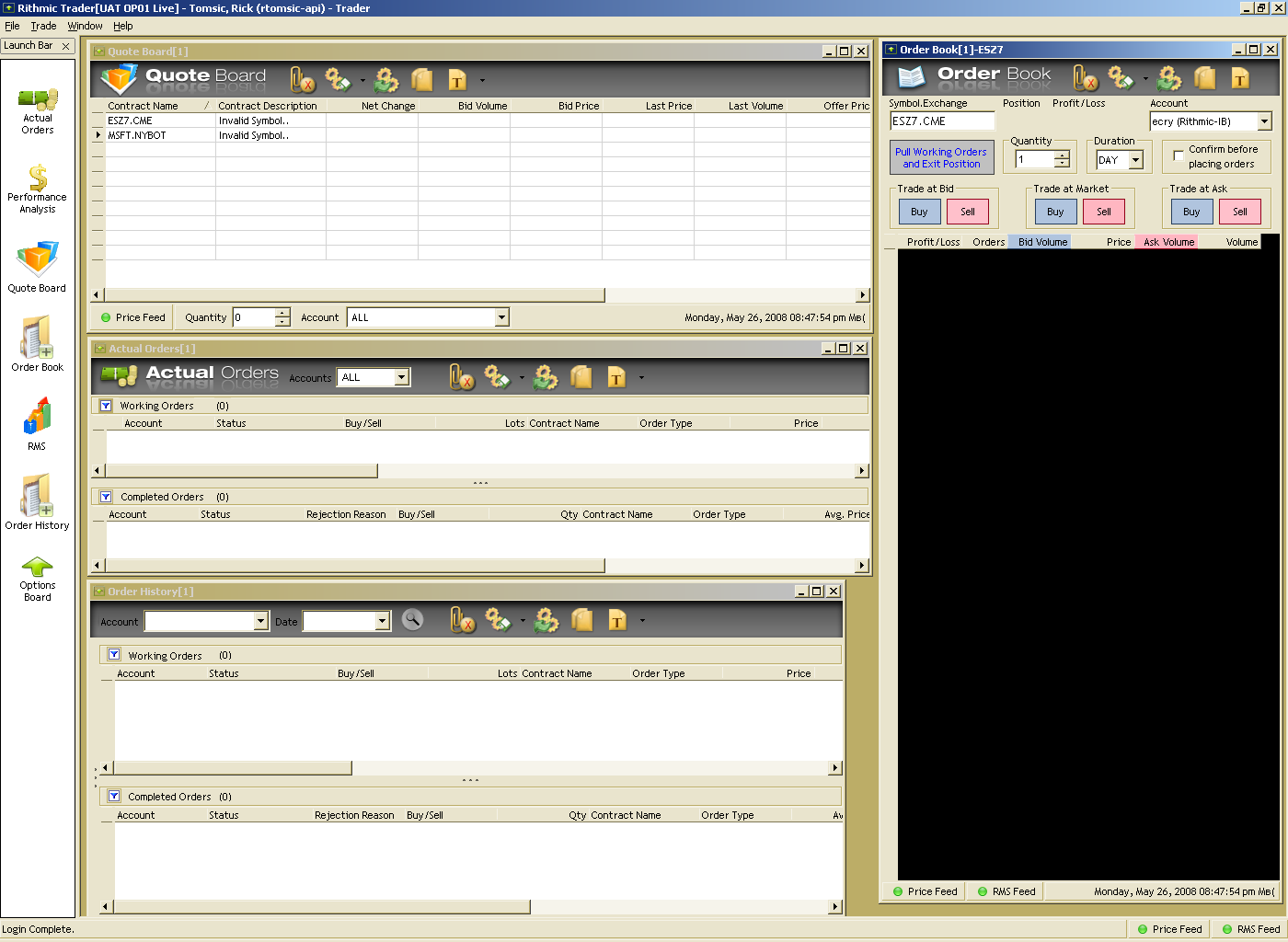Open Actual Orders from the Launch Bar
This screenshot has width=1288, height=942.
(x=38, y=111)
